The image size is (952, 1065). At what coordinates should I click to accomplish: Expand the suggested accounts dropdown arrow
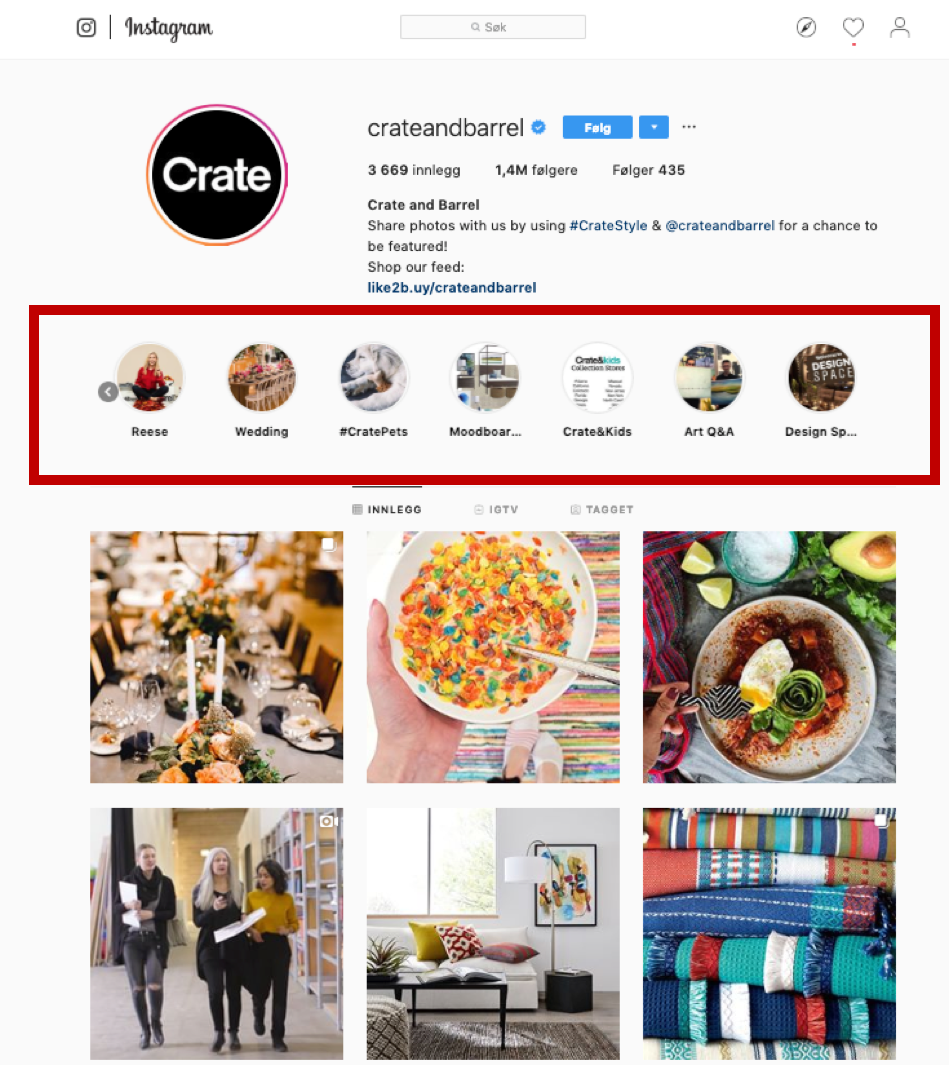[654, 127]
